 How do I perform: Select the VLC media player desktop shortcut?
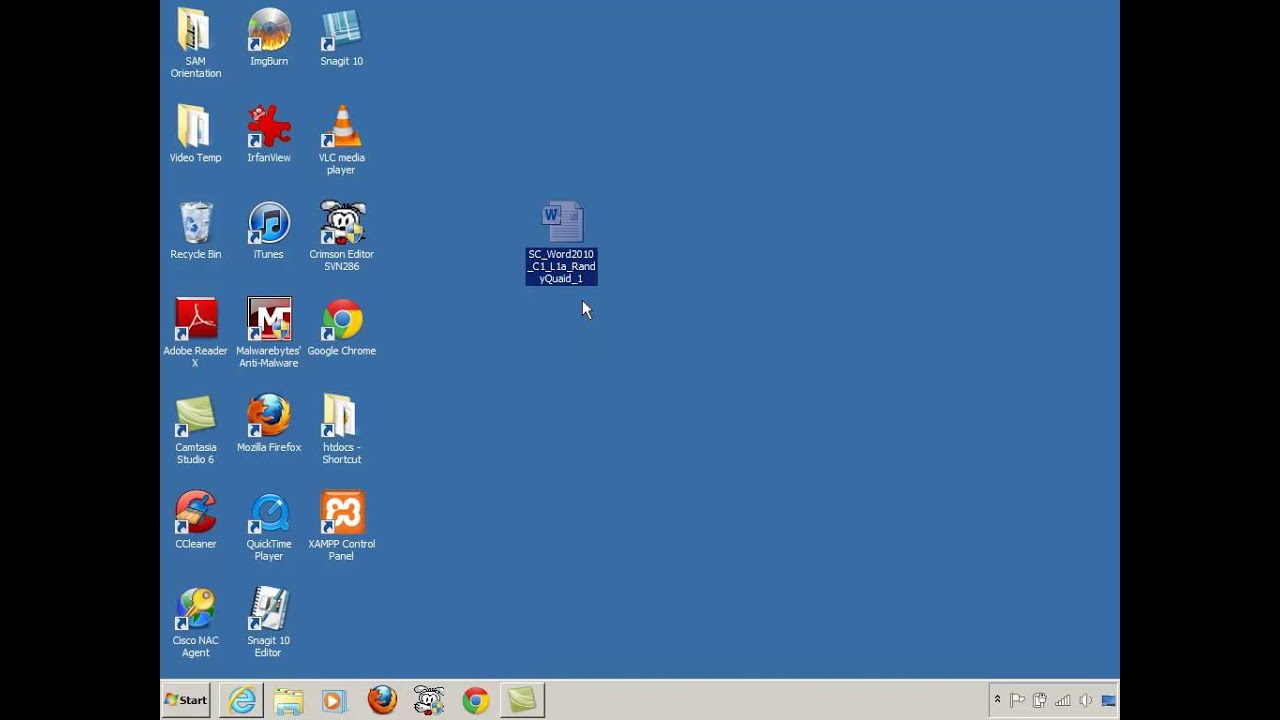341,139
